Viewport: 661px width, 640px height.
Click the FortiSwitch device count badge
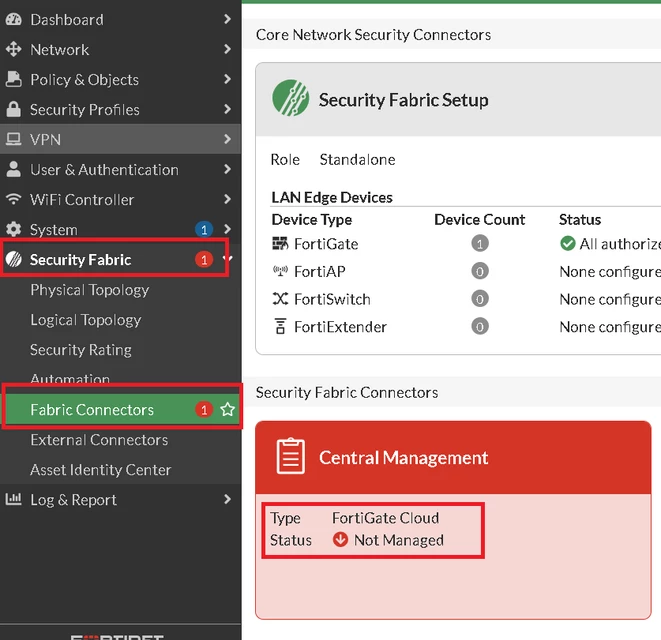tap(480, 298)
